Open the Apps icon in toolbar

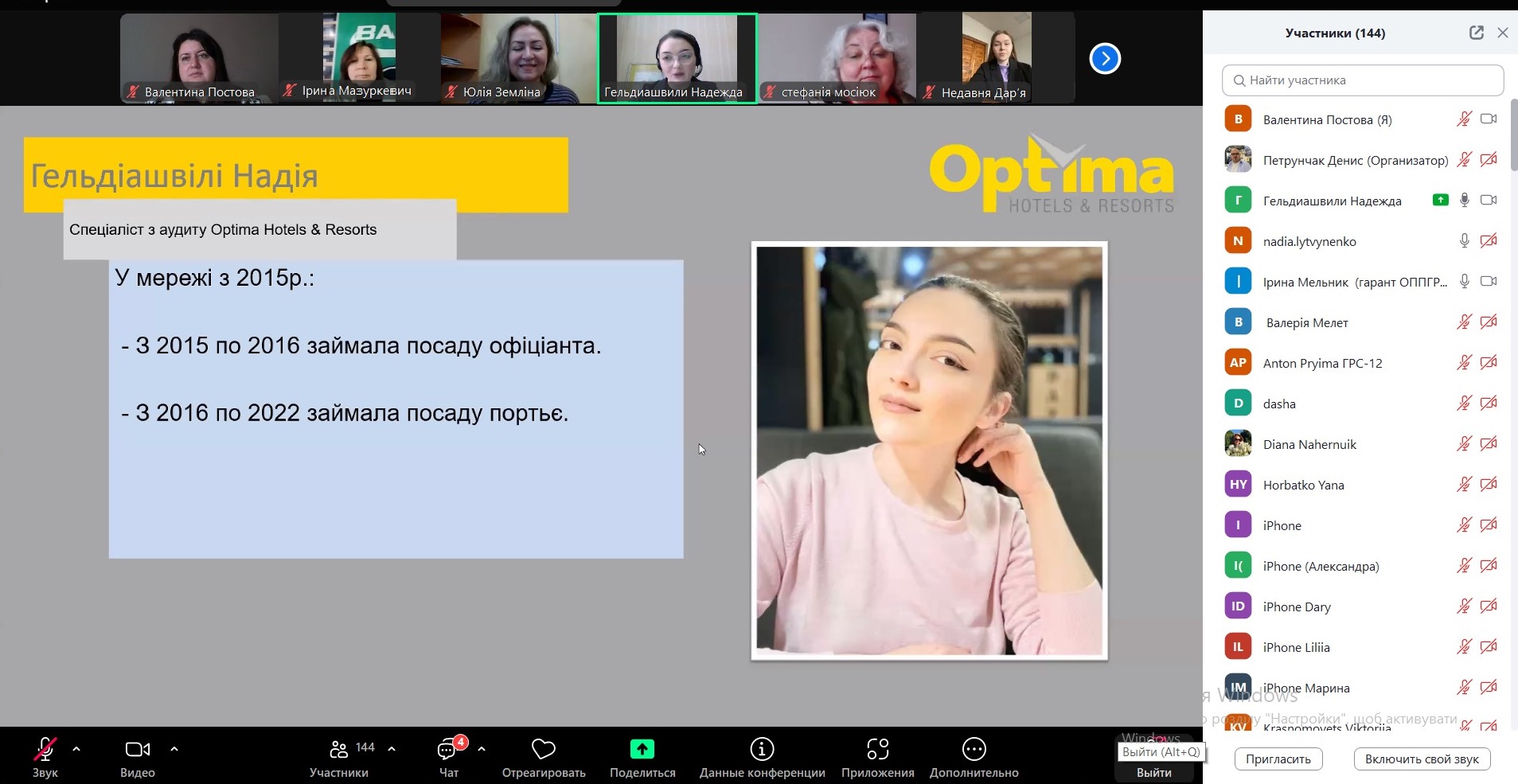click(877, 750)
